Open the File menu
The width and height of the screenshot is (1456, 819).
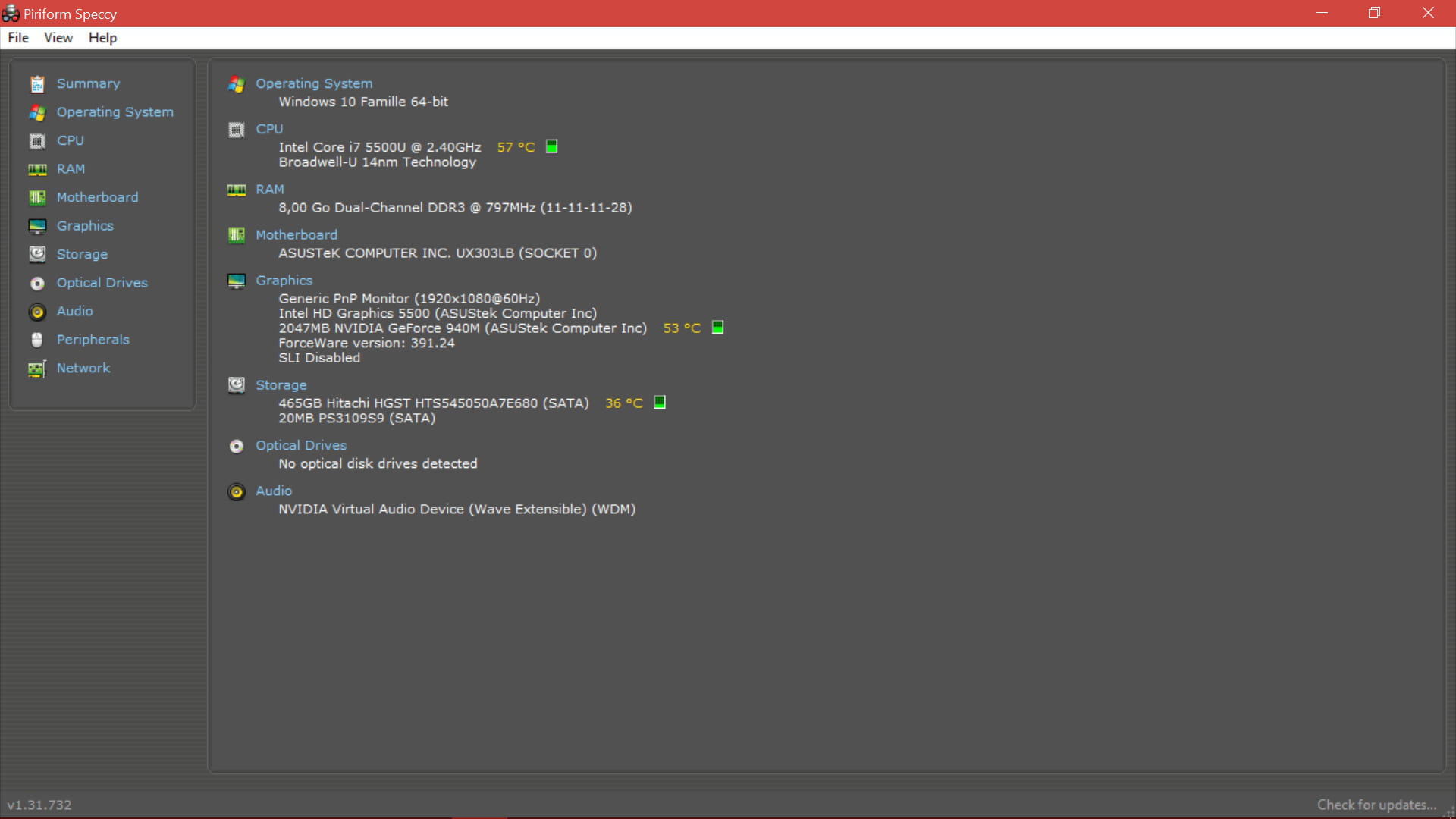pyautogui.click(x=18, y=38)
